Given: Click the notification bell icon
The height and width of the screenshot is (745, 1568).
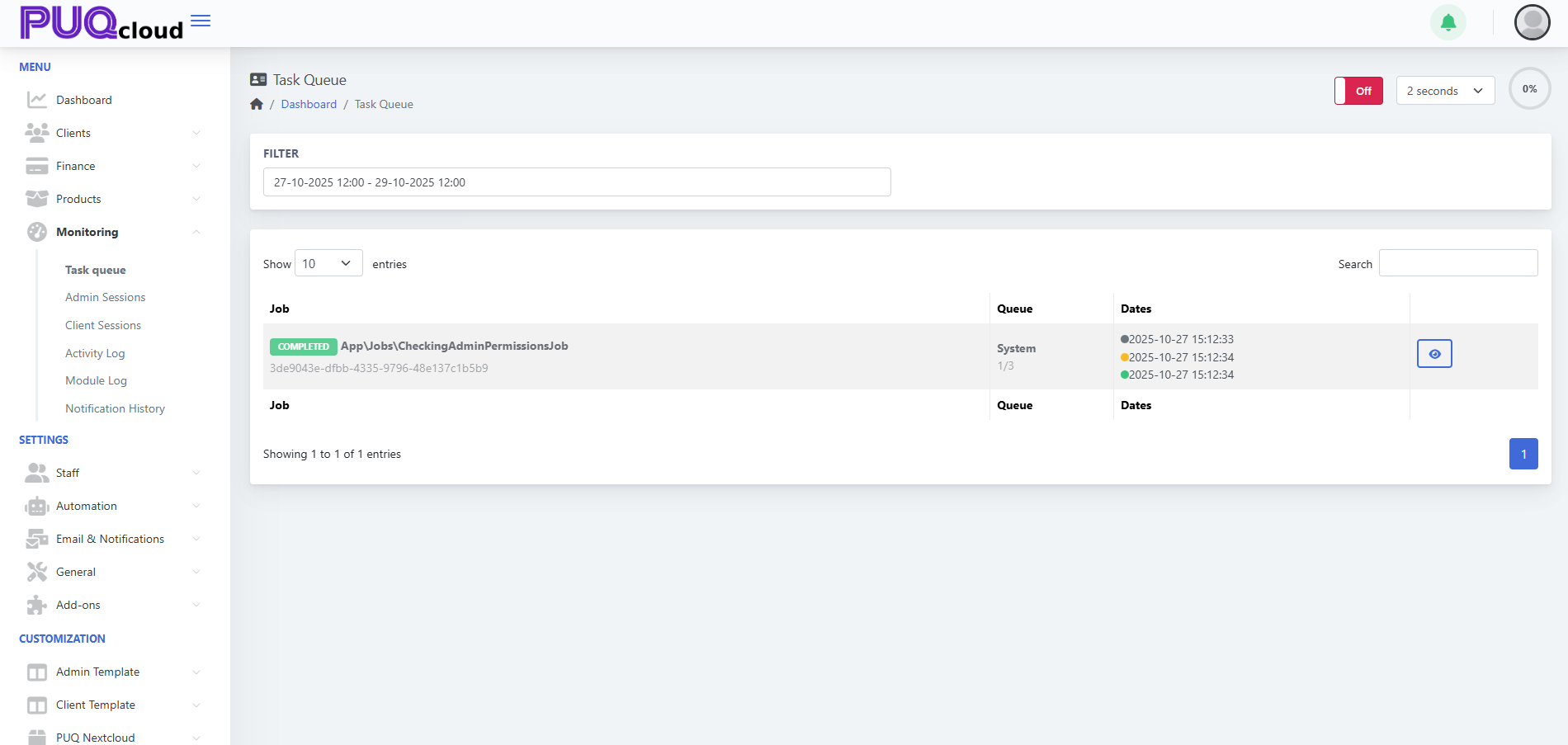Looking at the screenshot, I should click(x=1448, y=22).
